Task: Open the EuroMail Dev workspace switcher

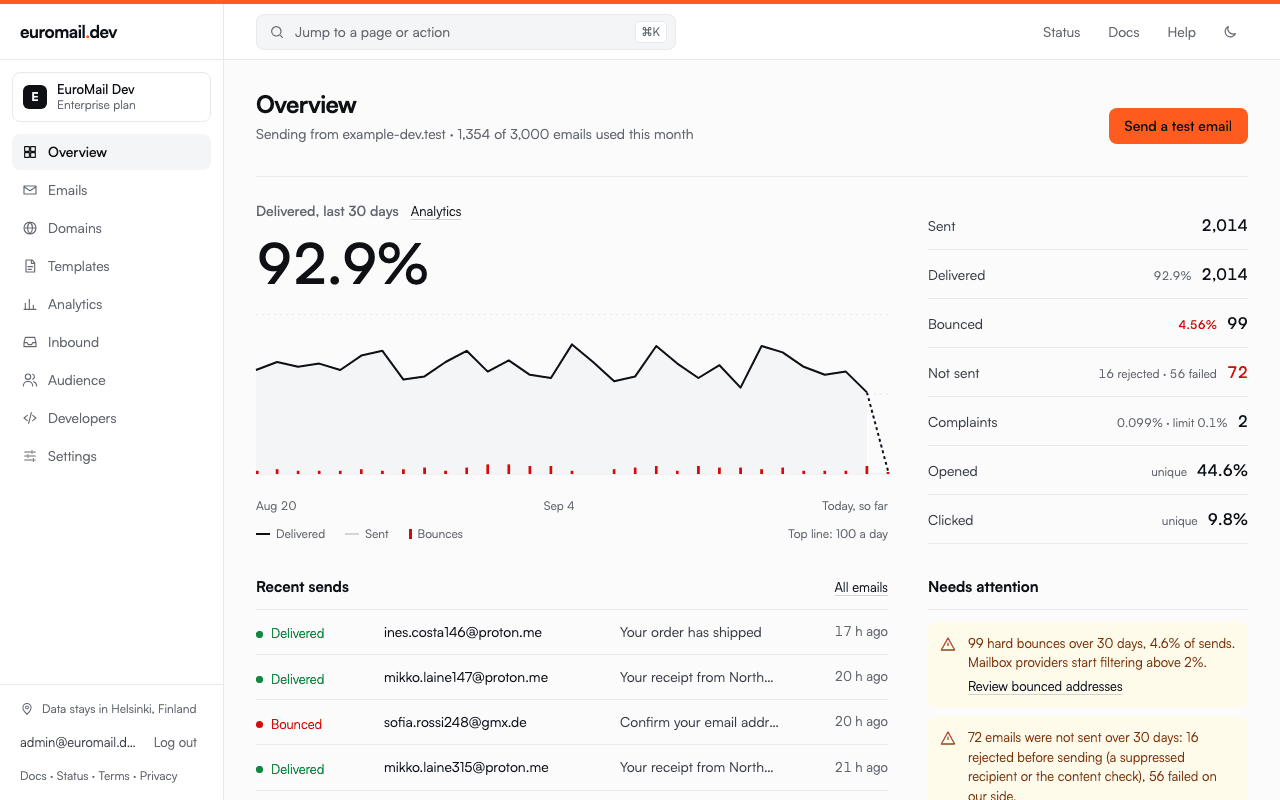Action: pyautogui.click(x=111, y=97)
